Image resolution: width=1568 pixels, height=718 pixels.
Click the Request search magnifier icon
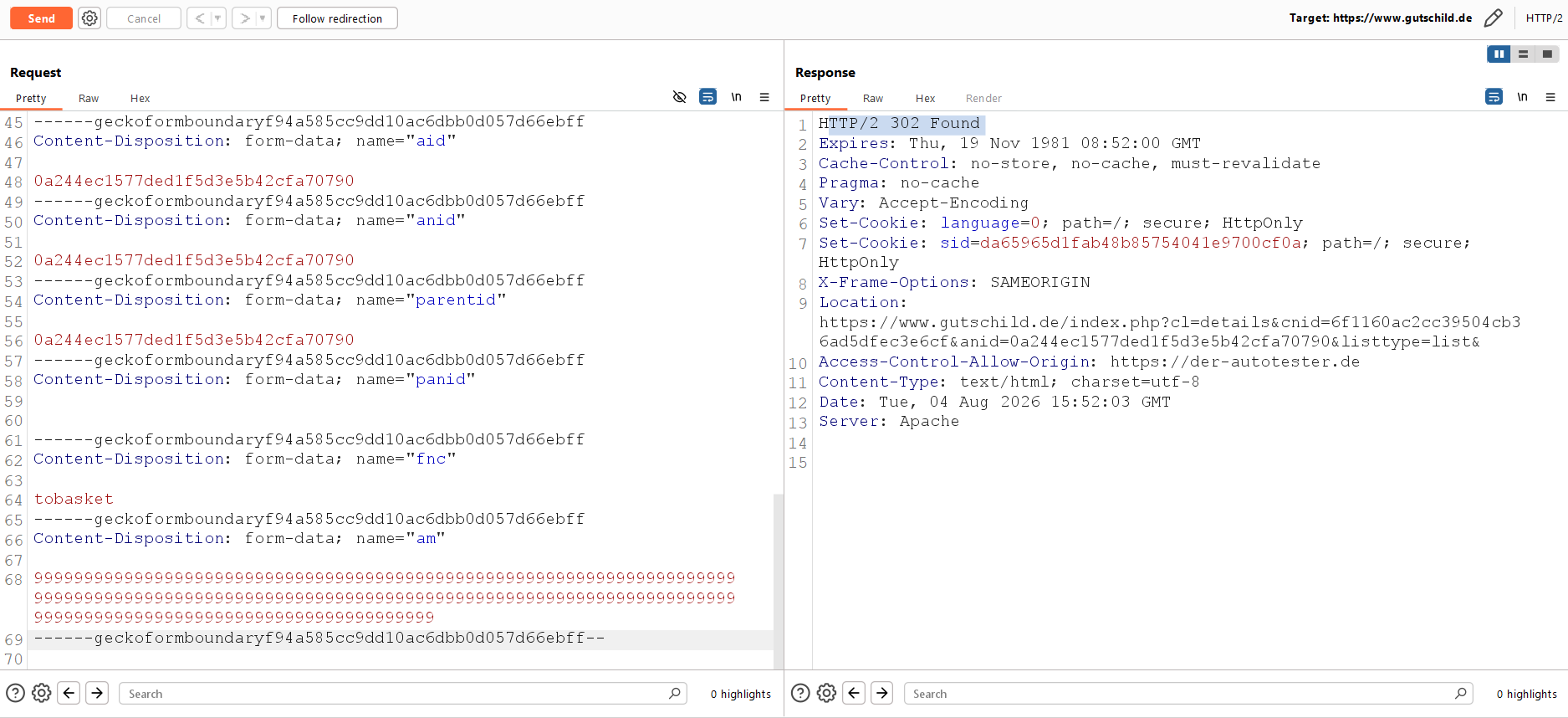(674, 693)
